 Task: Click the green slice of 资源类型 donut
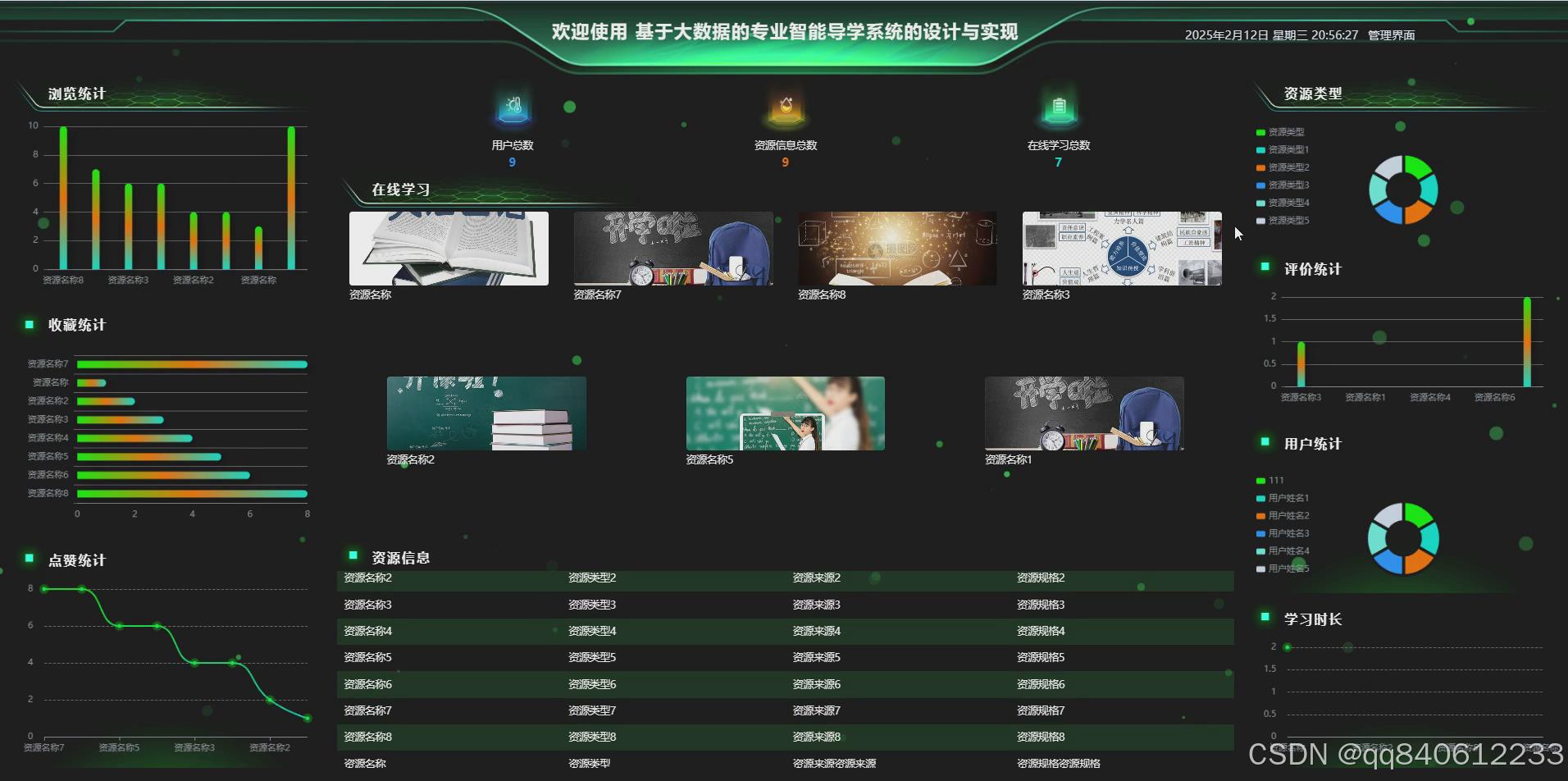click(1418, 167)
